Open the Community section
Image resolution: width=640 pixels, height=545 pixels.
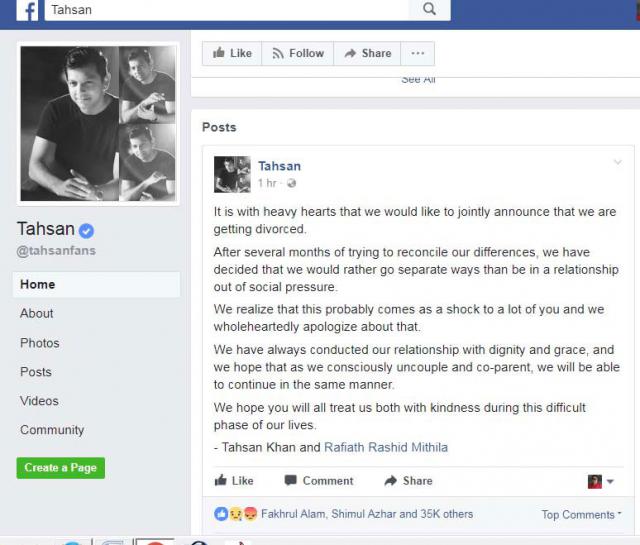point(52,430)
